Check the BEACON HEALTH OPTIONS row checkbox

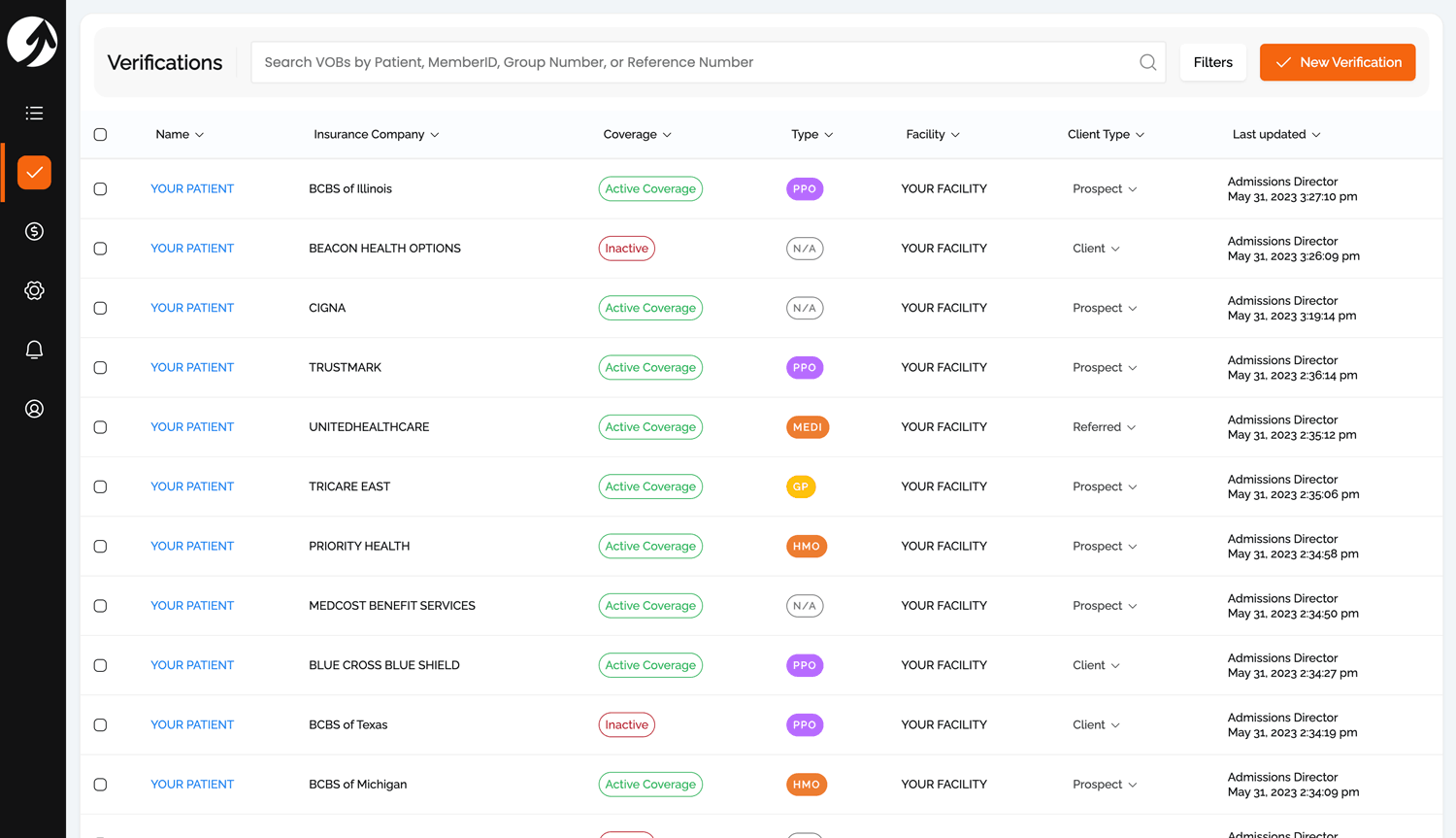[x=100, y=249]
